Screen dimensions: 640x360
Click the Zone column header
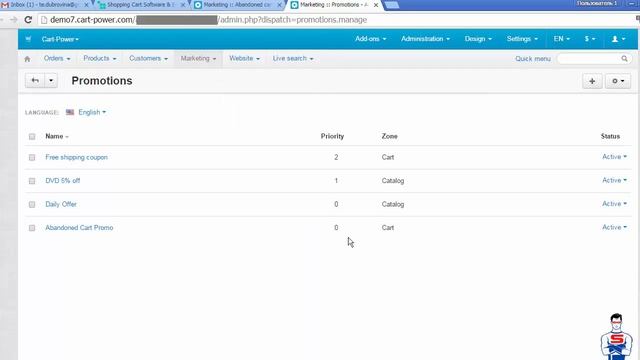[389, 136]
